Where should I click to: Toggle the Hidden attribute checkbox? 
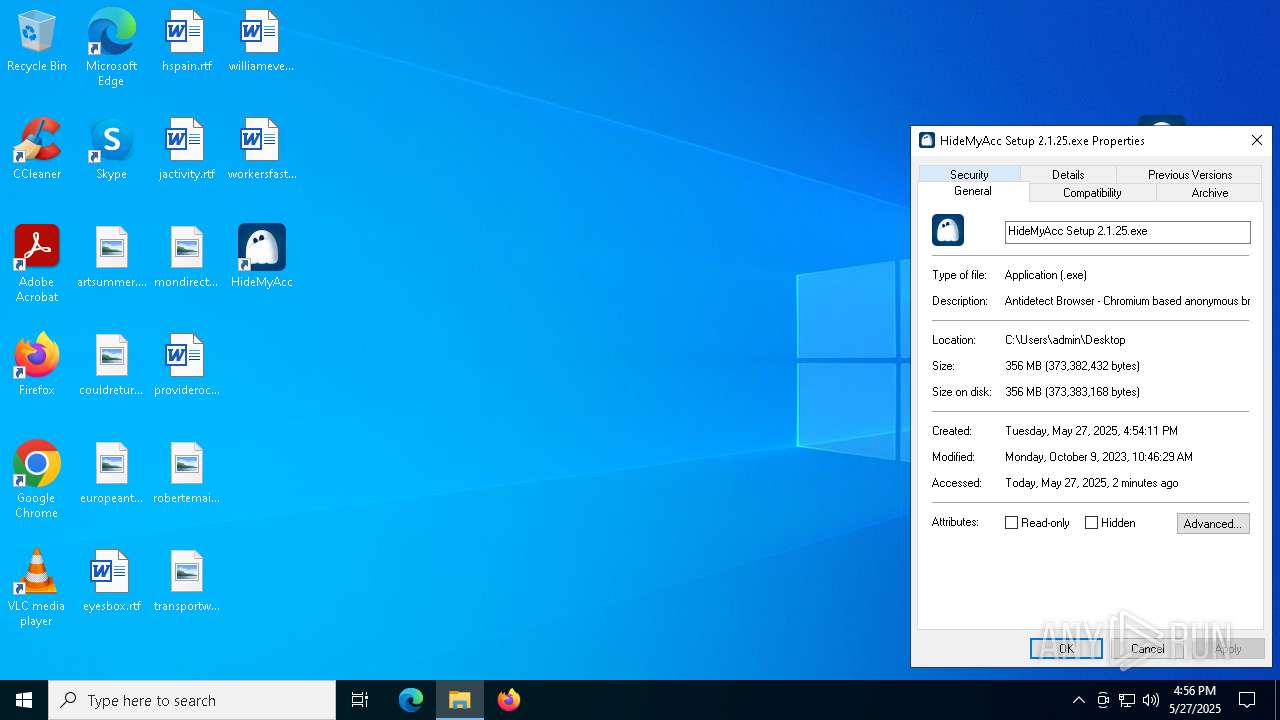pos(1091,523)
